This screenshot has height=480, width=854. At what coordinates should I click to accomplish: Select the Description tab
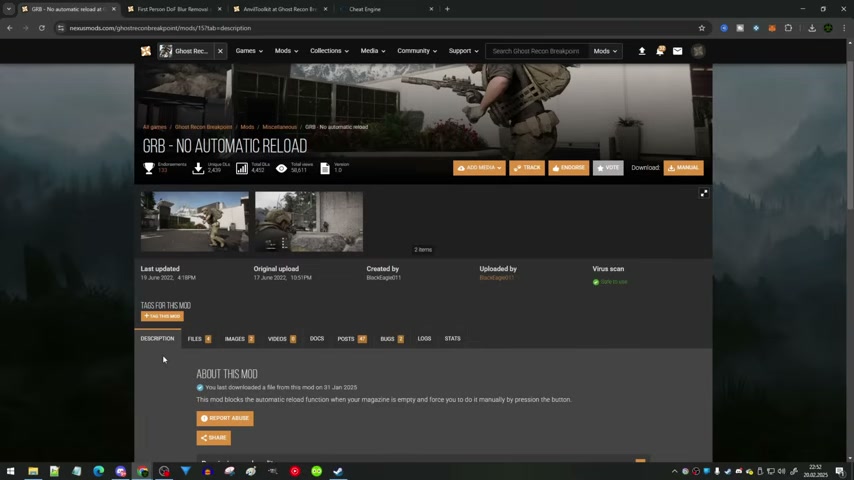pos(157,339)
